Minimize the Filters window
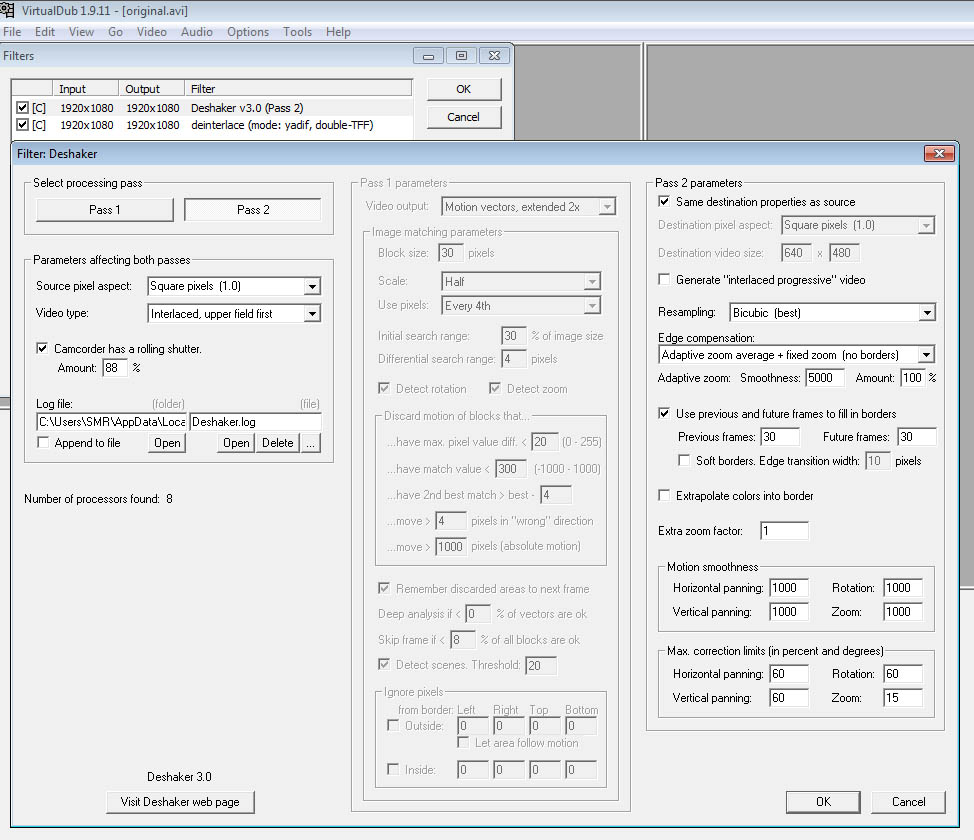The image size is (974, 840). [x=428, y=56]
